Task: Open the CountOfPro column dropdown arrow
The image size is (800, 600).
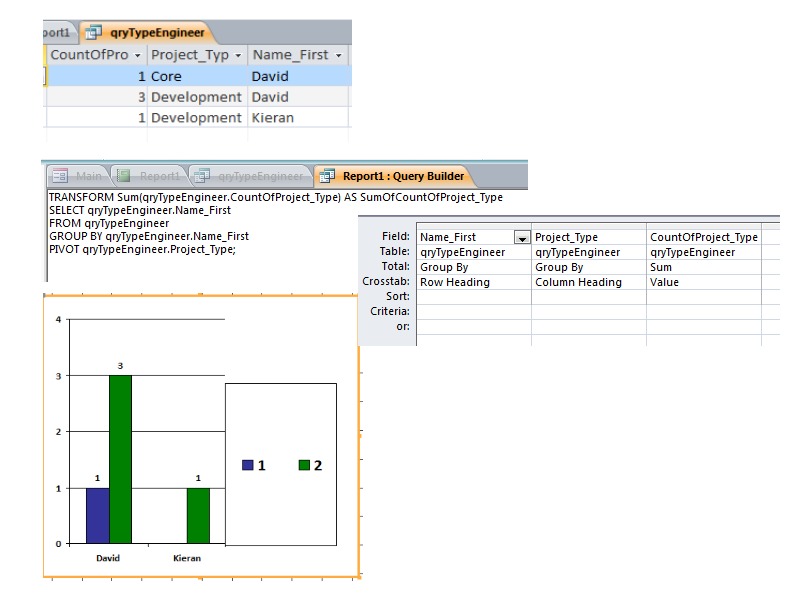Action: pyautogui.click(x=137, y=55)
